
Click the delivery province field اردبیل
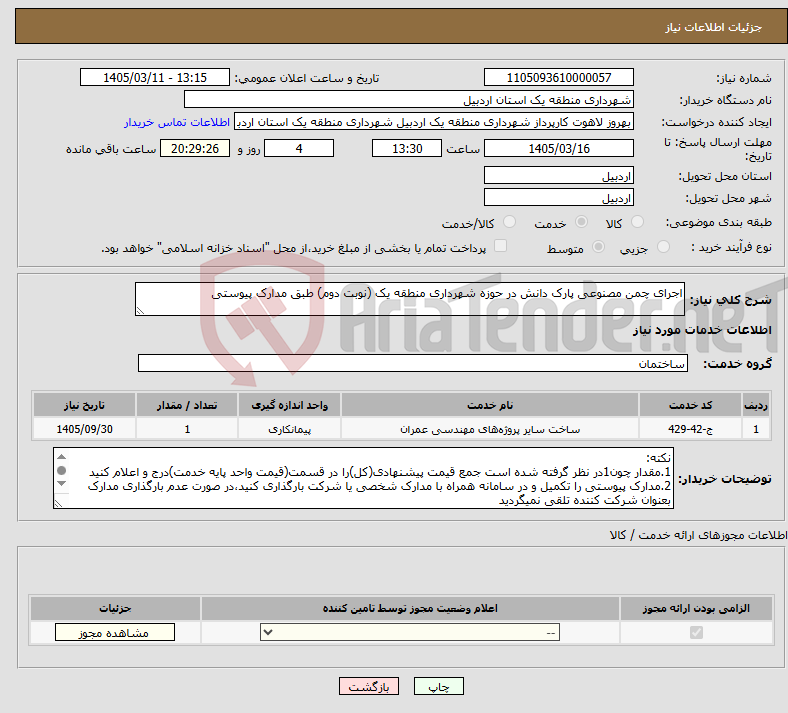[558, 175]
